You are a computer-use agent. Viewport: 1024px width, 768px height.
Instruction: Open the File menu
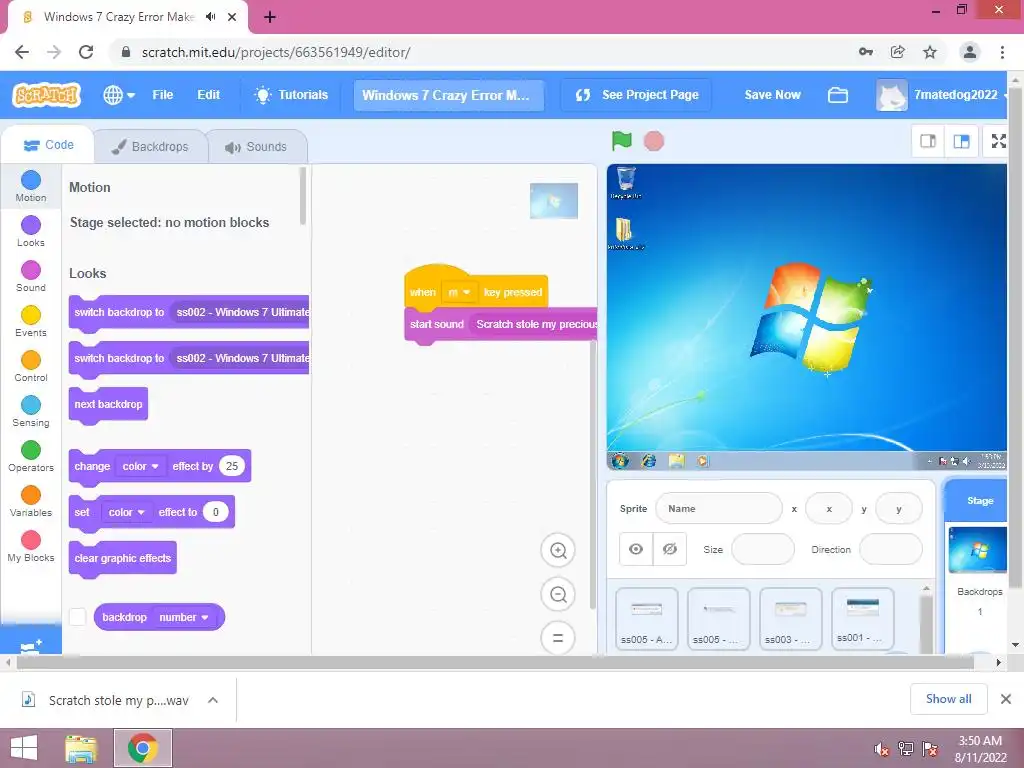(163, 95)
